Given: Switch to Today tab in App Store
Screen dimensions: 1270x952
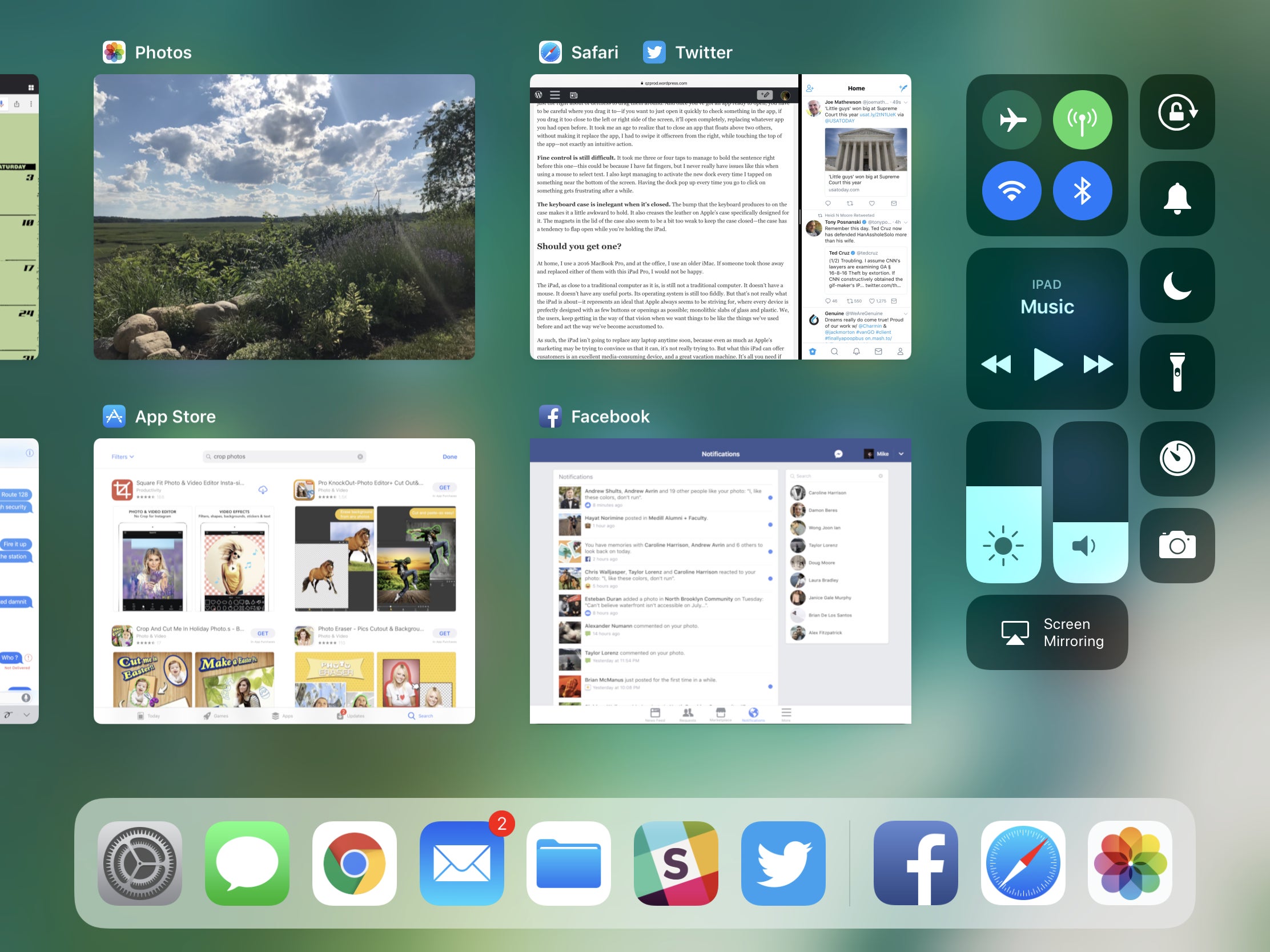Looking at the screenshot, I should 148,716.
